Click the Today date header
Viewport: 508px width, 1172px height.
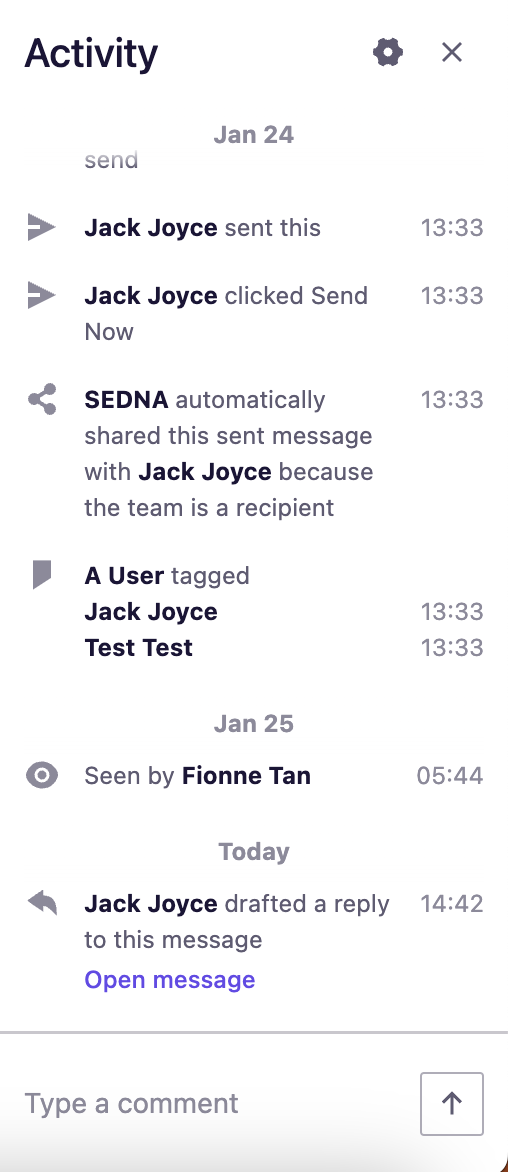click(x=254, y=851)
